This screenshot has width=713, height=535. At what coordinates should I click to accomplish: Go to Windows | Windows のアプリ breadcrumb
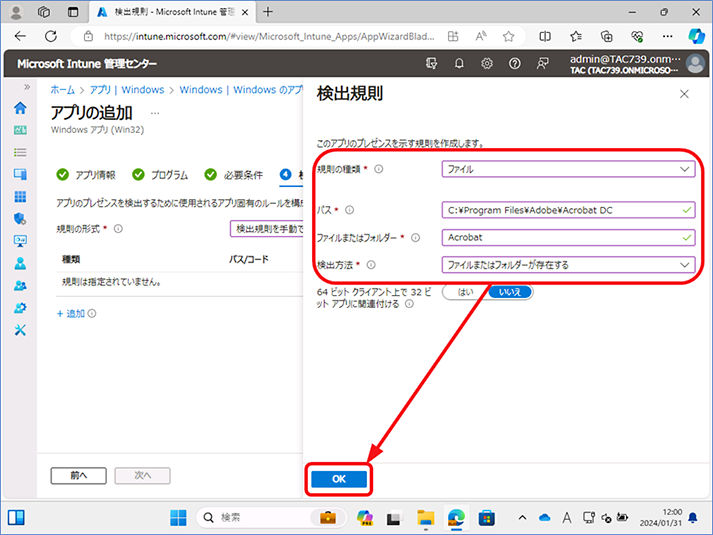click(x=241, y=90)
